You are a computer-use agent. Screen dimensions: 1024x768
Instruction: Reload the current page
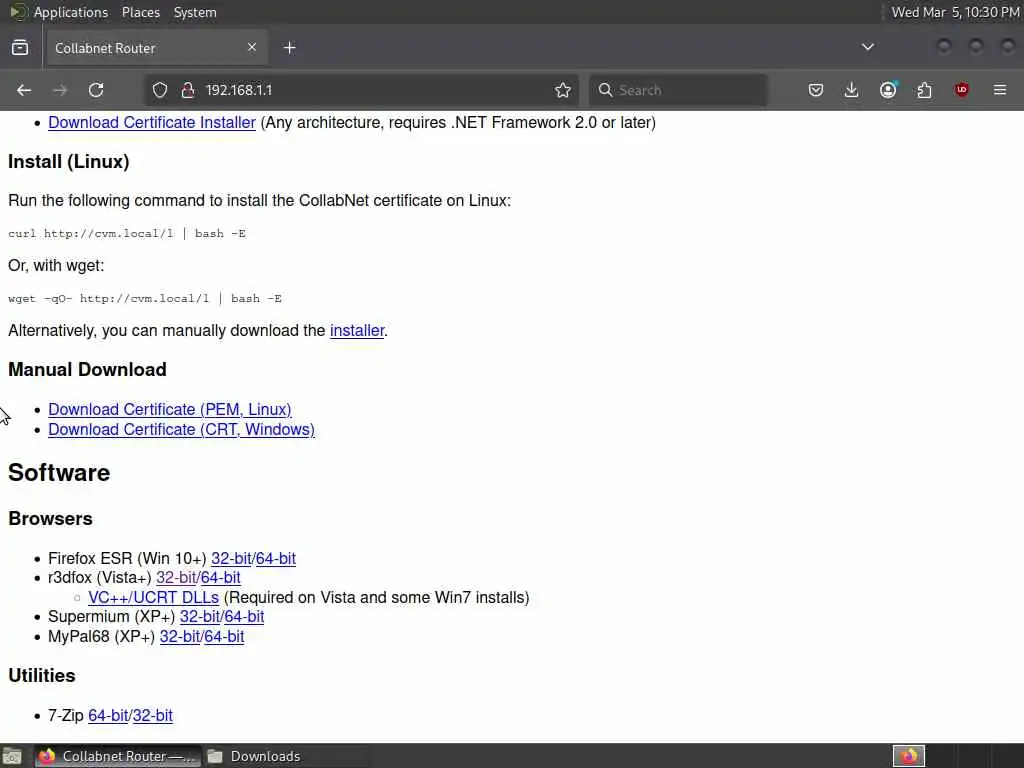pyautogui.click(x=96, y=90)
